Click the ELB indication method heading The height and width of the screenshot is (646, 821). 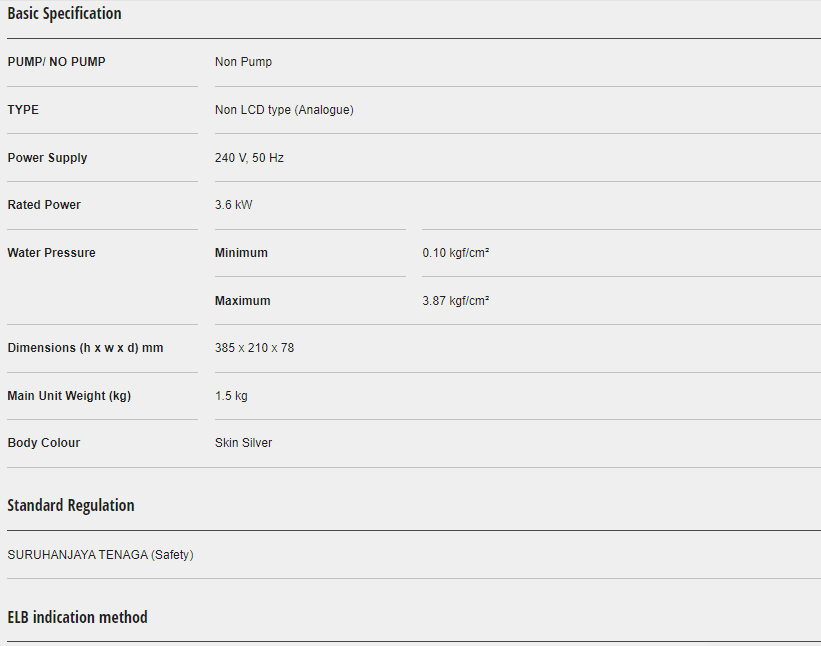click(77, 617)
